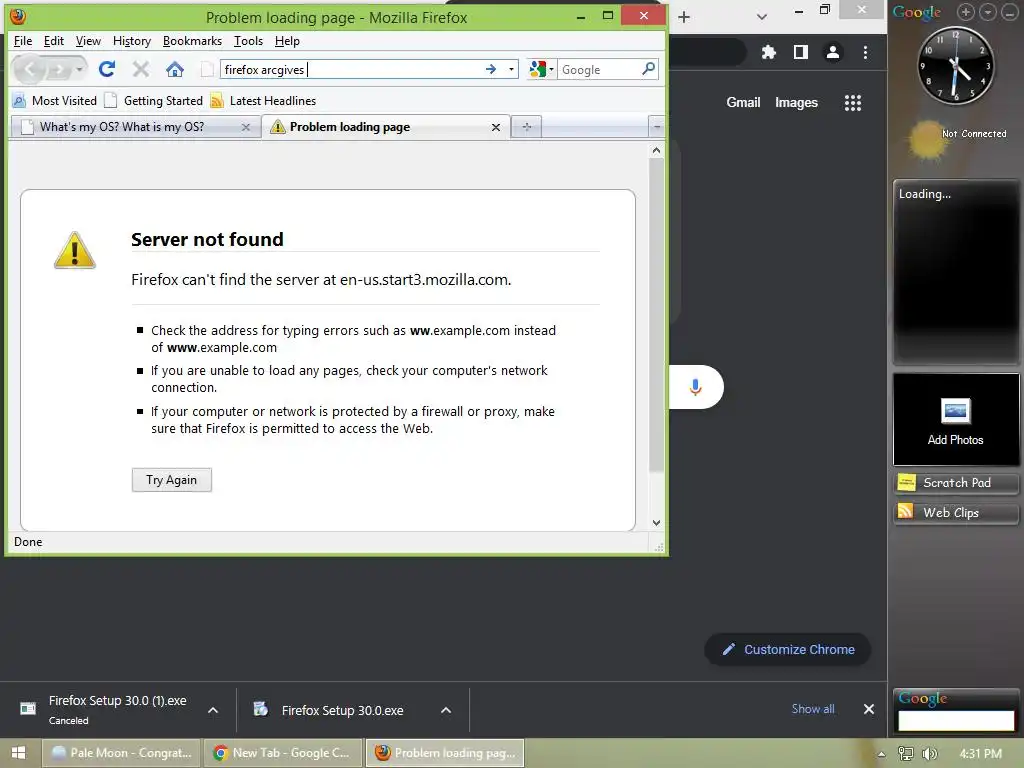Screen dimensions: 1024x768
Task: Click the Google sidebar minimize icon
Action: coord(1010,12)
